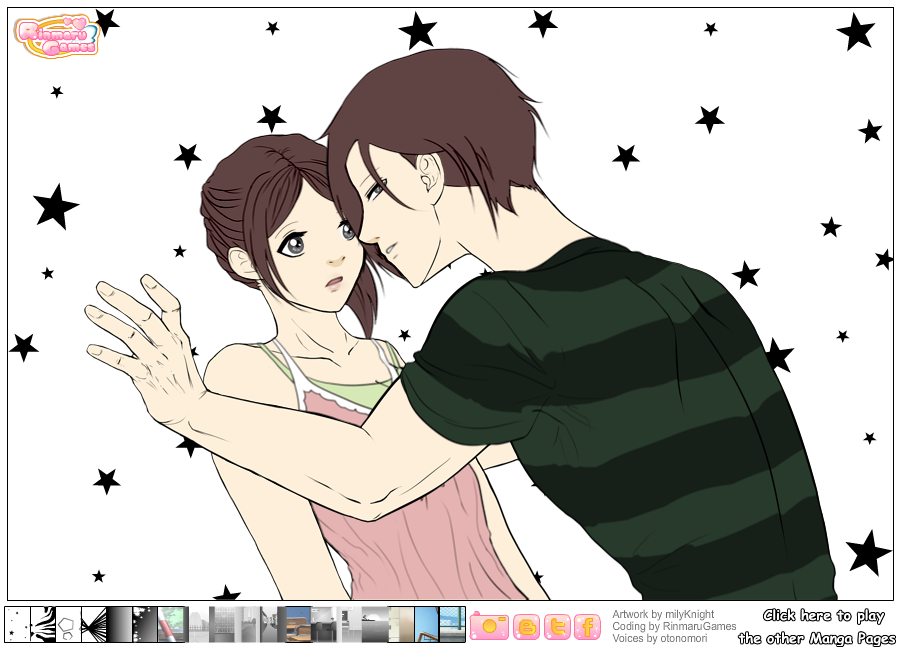Click the "Artwork by milyKnight" credit

coord(663,614)
